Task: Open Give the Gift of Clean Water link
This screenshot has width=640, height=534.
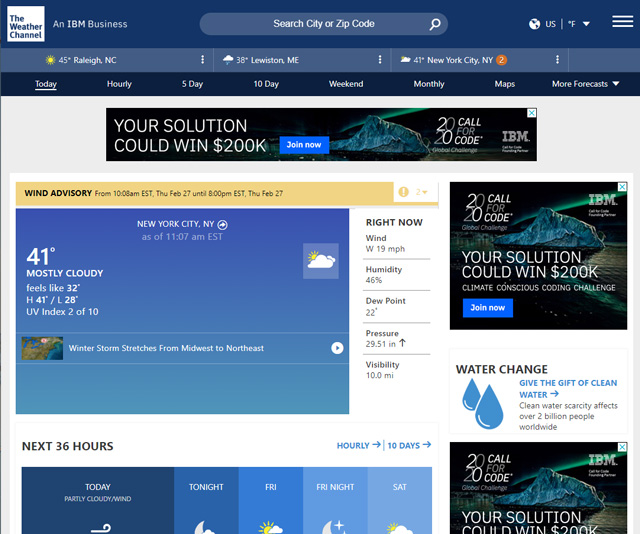Action: tap(568, 389)
